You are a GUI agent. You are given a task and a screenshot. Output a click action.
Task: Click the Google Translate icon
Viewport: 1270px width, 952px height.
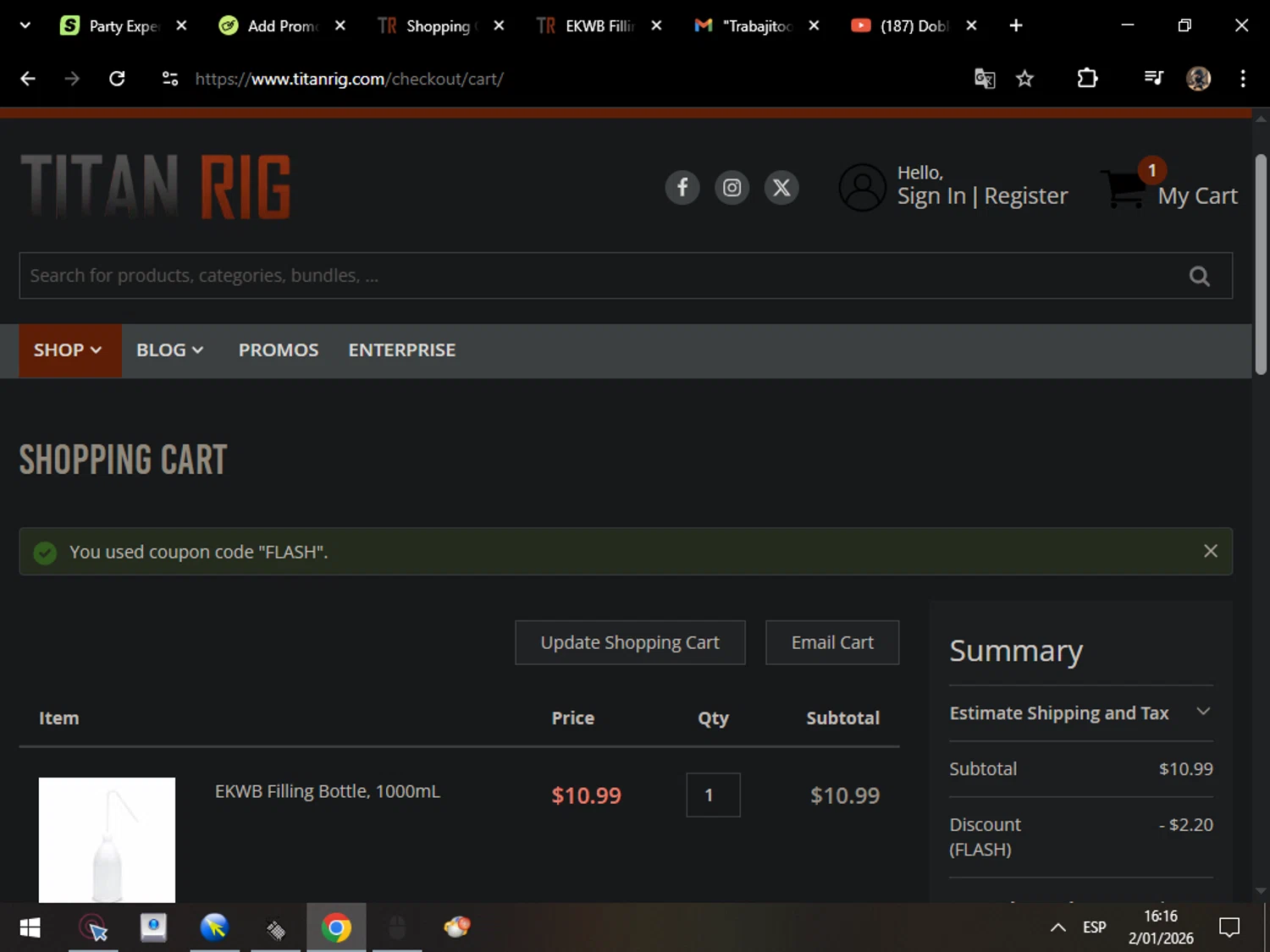click(984, 79)
